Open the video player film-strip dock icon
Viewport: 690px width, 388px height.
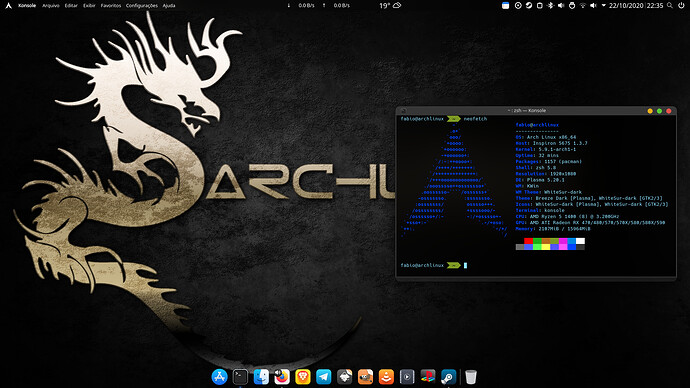coord(407,377)
